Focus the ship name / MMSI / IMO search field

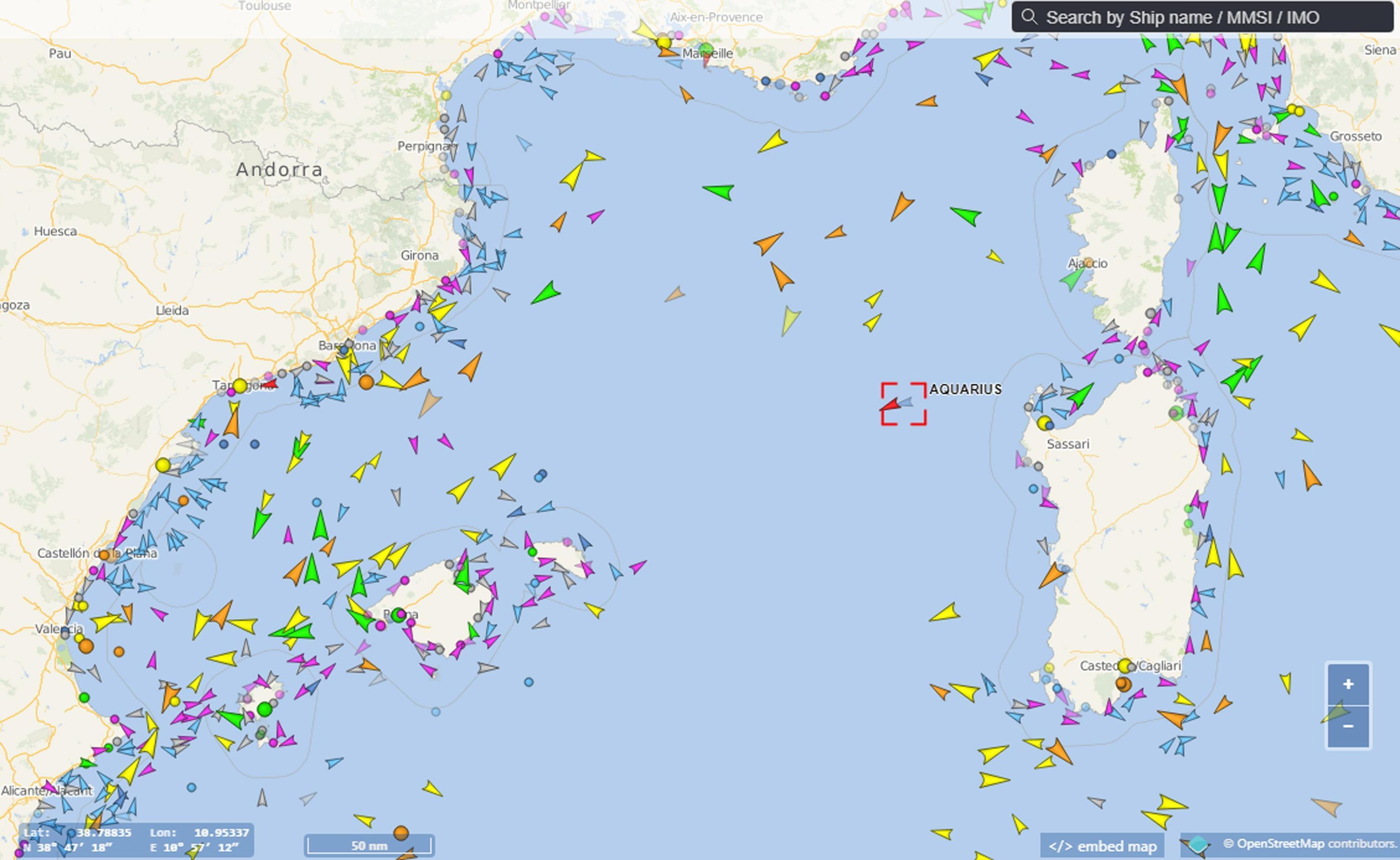(1202, 17)
